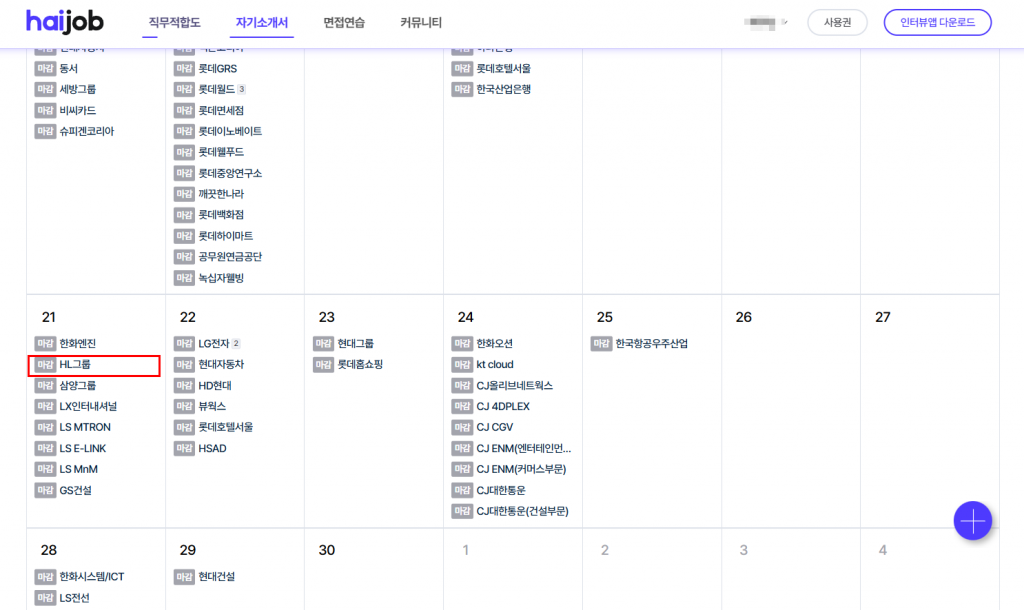Viewport: 1024px width, 610px height.
Task: Select date 30 on the calendar
Action: point(327,551)
